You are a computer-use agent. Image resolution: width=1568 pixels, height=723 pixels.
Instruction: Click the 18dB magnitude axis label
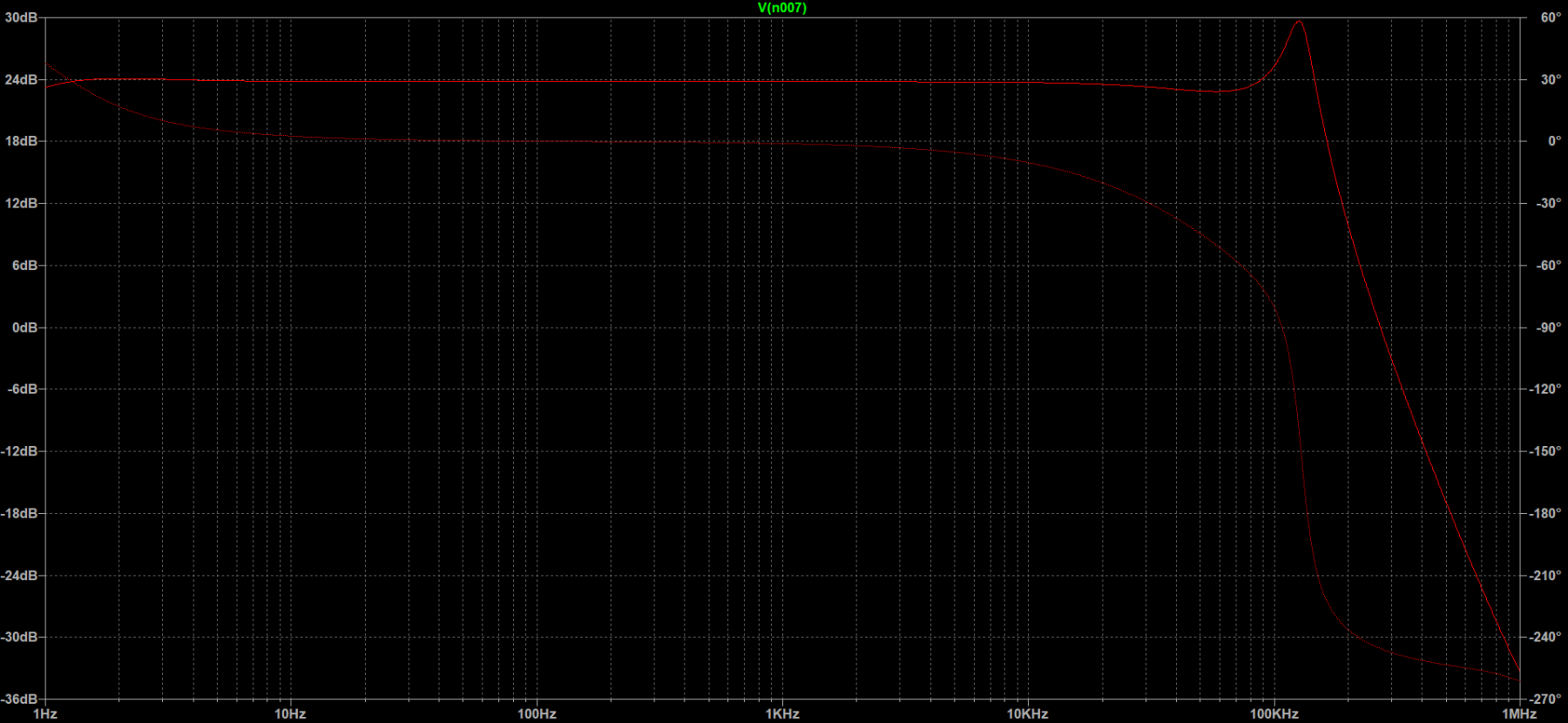pos(21,141)
